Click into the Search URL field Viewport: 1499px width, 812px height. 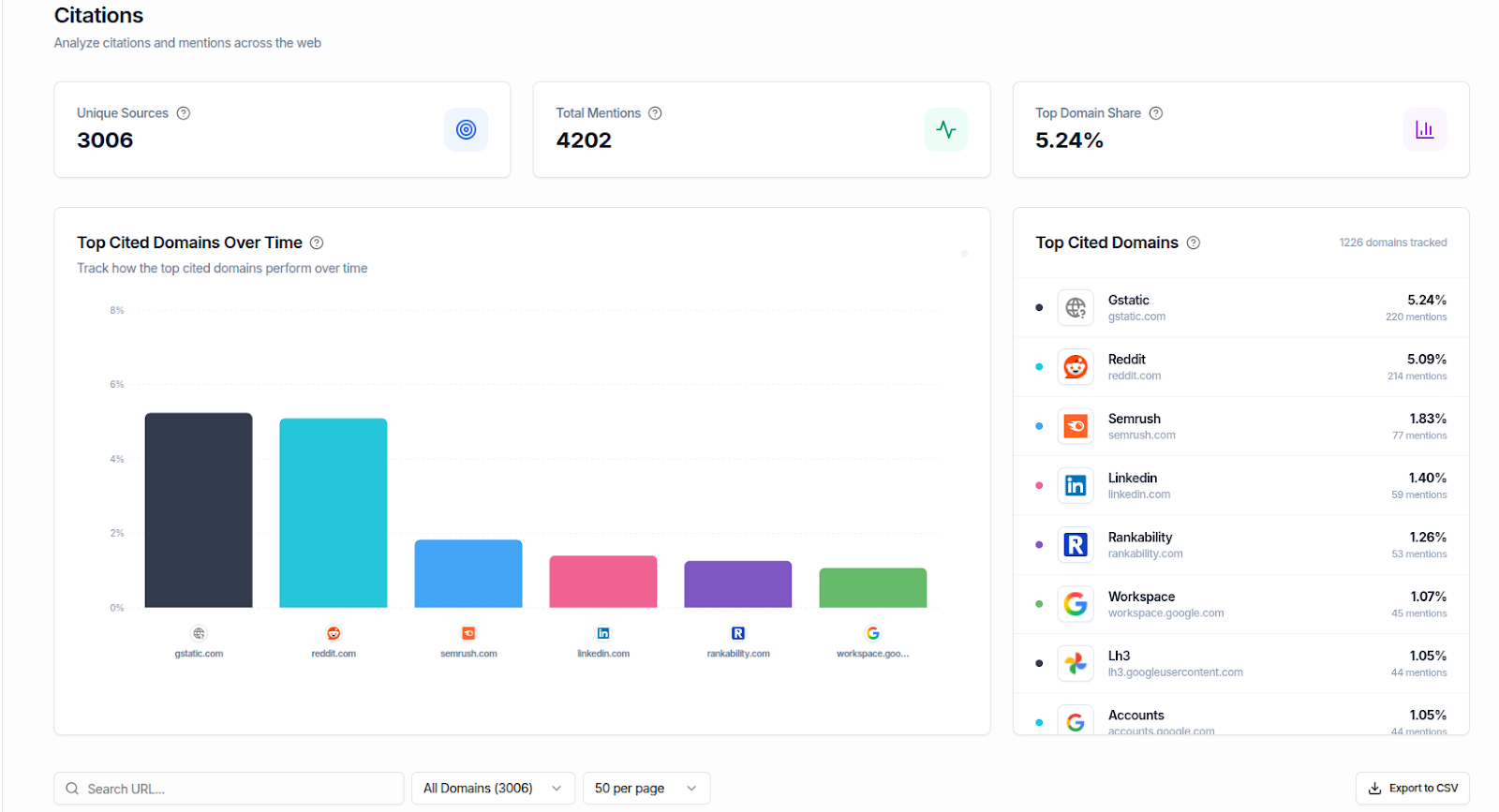(x=234, y=789)
